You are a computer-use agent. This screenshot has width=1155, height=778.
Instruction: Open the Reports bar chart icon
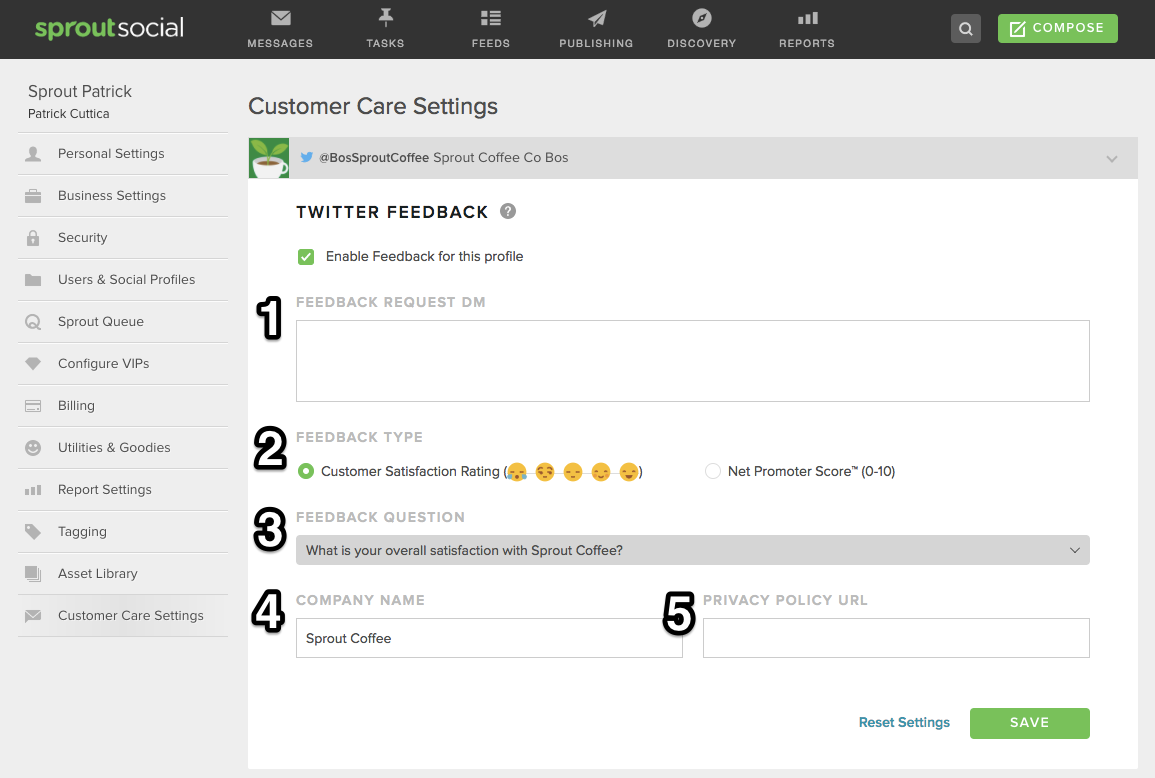807,18
